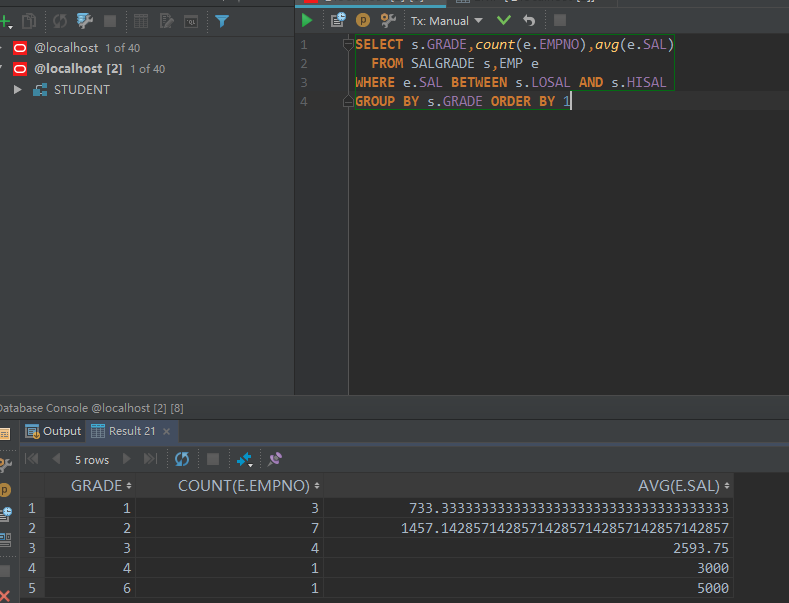Close the Result 21 tab
Viewport: 789px width, 603px height.
click(x=167, y=431)
